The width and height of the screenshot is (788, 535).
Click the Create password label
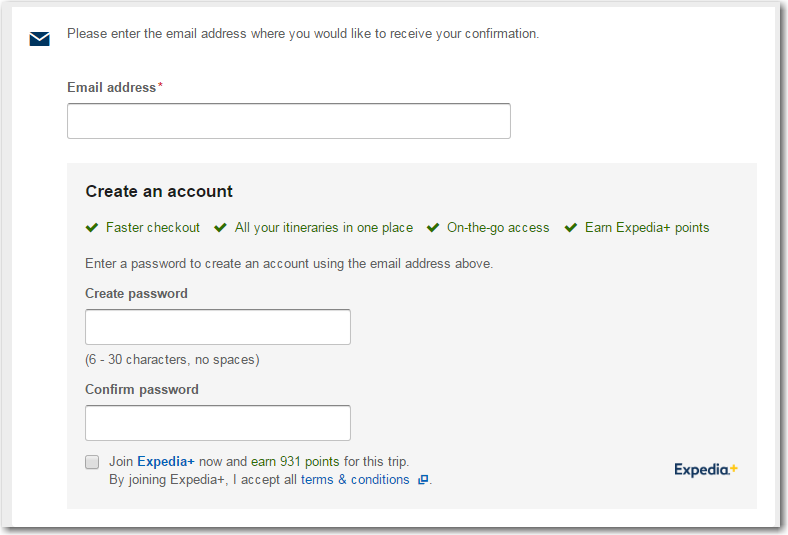click(x=136, y=293)
